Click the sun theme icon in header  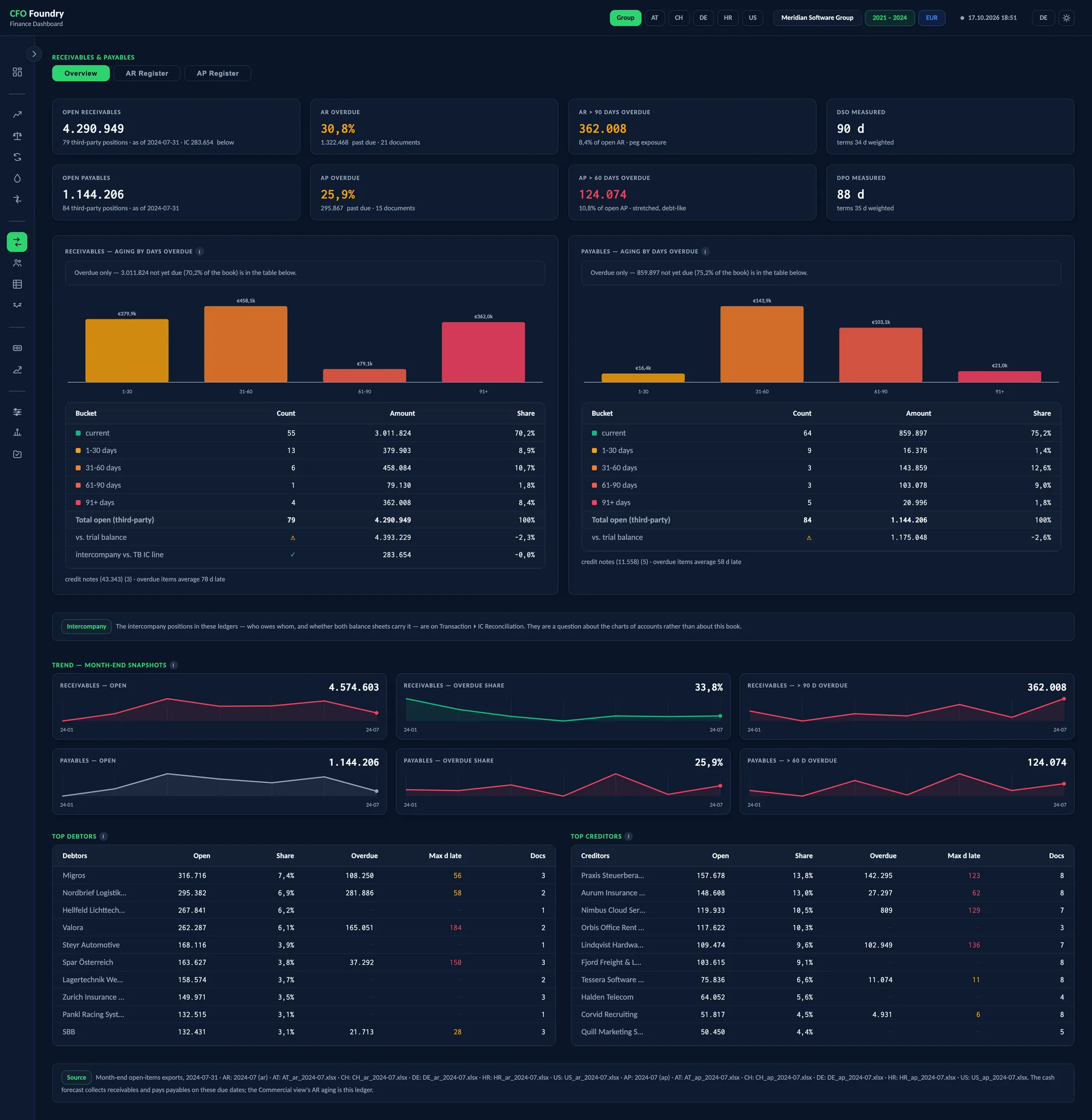[1066, 18]
